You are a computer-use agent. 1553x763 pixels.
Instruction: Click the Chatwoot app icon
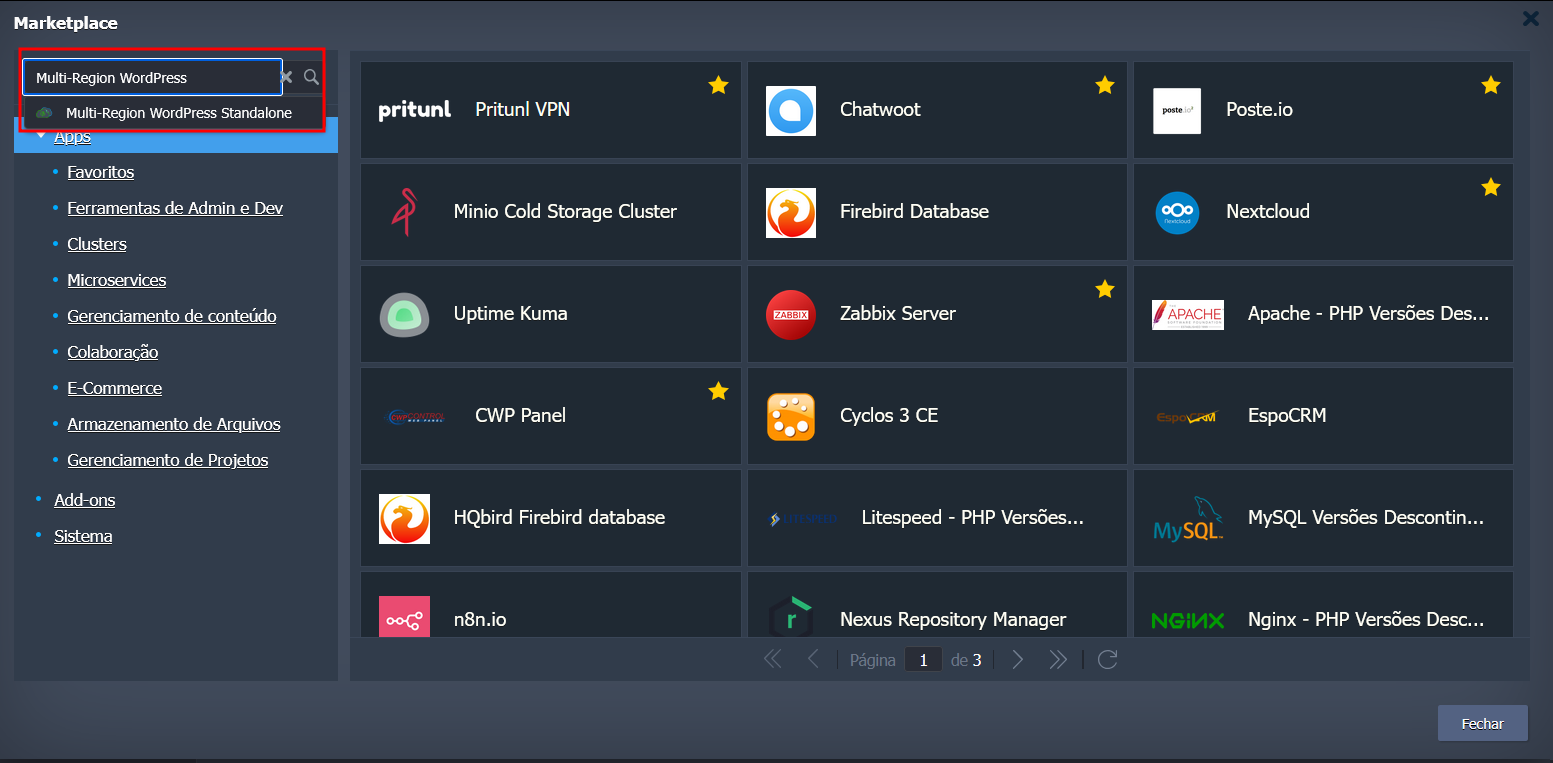coord(791,110)
